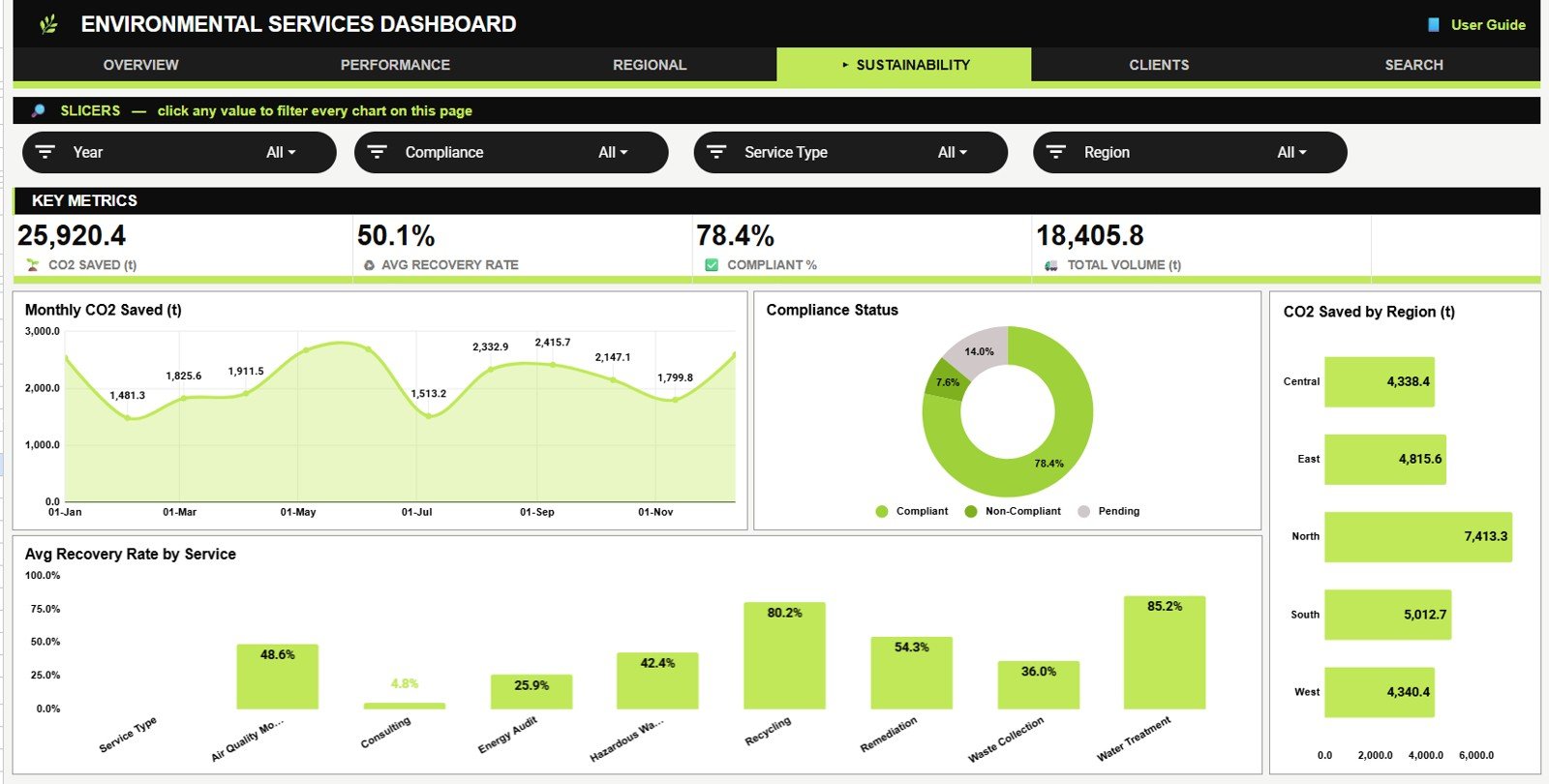Switch to the PERFORMANCE tab
The image size is (1549, 784).
point(395,65)
